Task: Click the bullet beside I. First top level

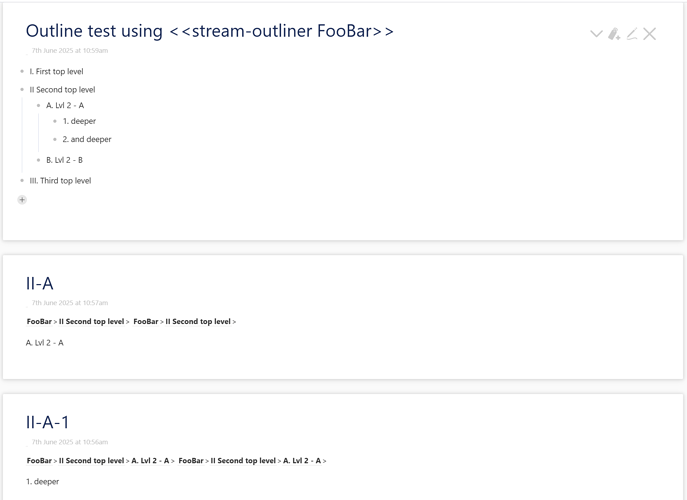Action: [22, 71]
